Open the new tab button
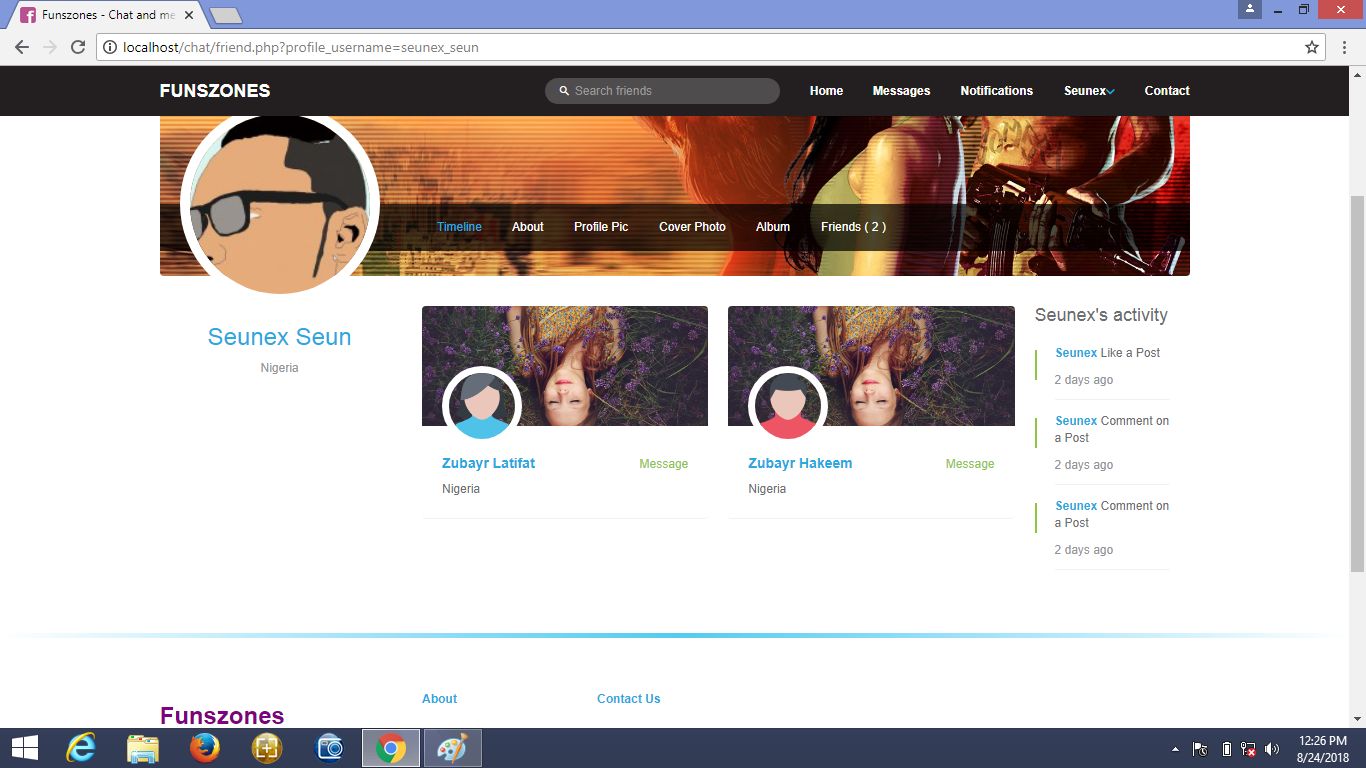 tap(227, 16)
